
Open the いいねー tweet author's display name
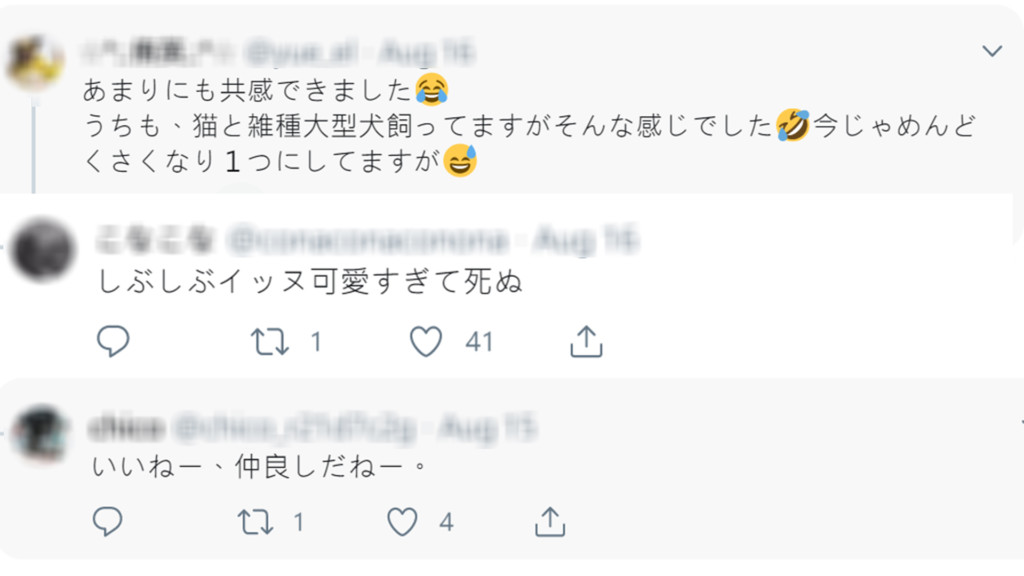pyautogui.click(x=125, y=428)
